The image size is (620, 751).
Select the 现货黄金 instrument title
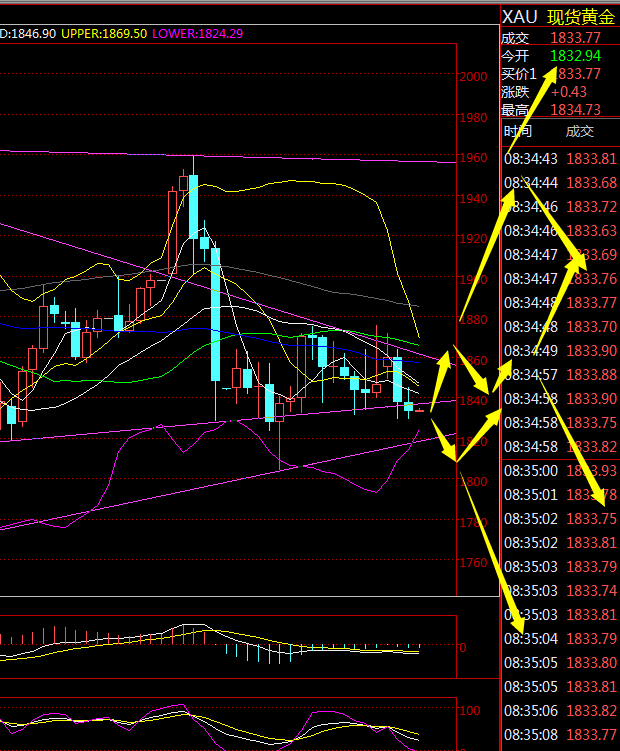(581, 17)
